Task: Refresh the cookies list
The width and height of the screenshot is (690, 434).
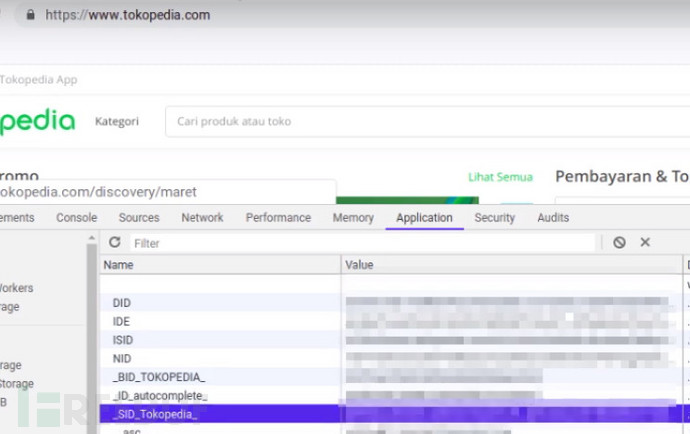Action: click(x=115, y=242)
